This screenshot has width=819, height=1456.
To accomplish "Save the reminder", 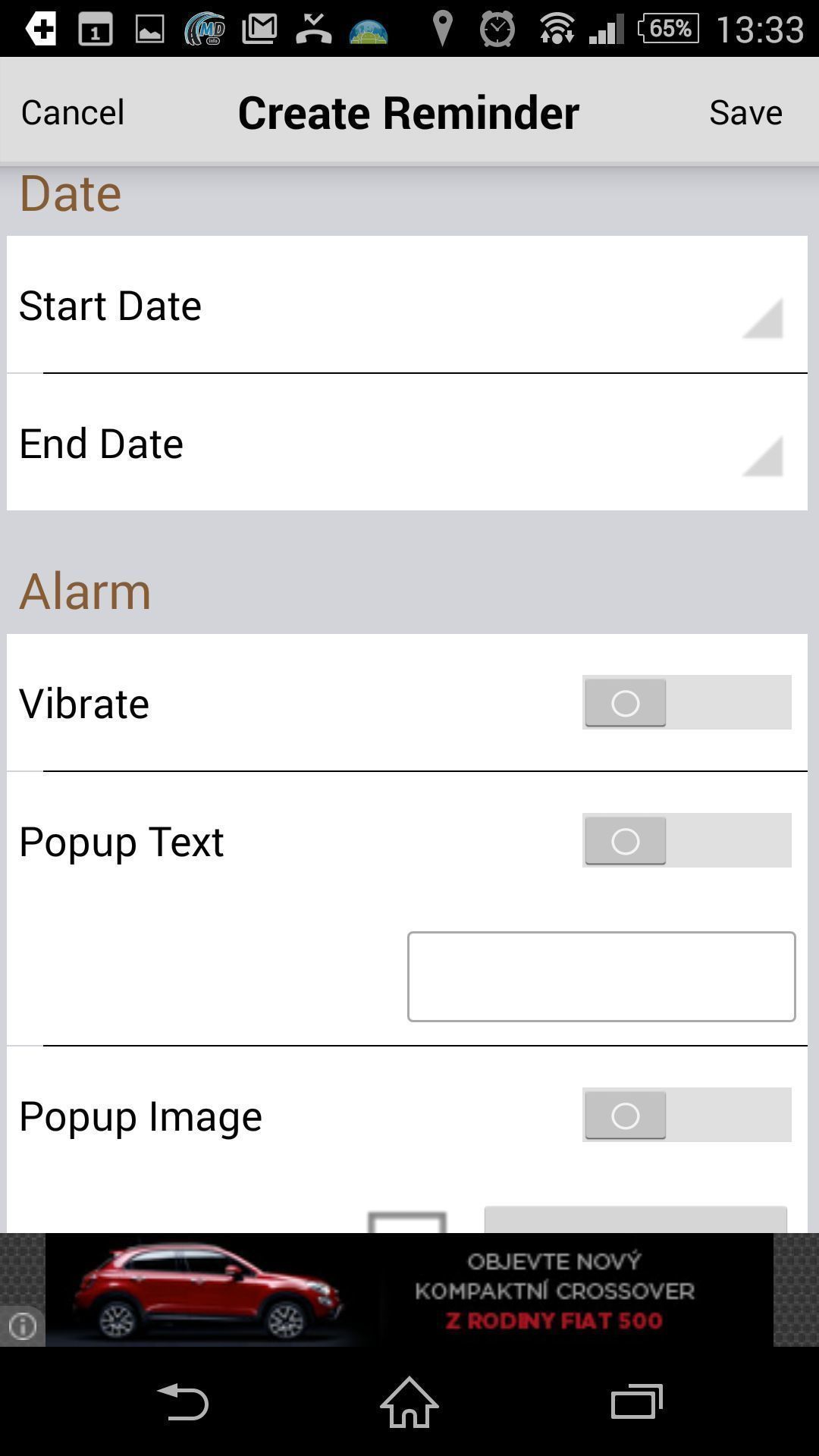I will 745,112.
